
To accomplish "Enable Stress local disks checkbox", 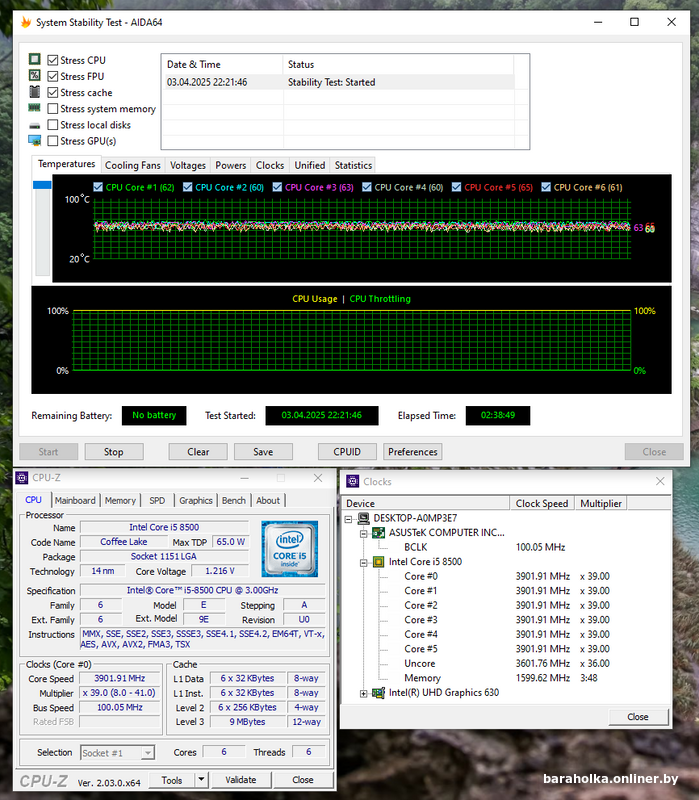I will (53, 125).
